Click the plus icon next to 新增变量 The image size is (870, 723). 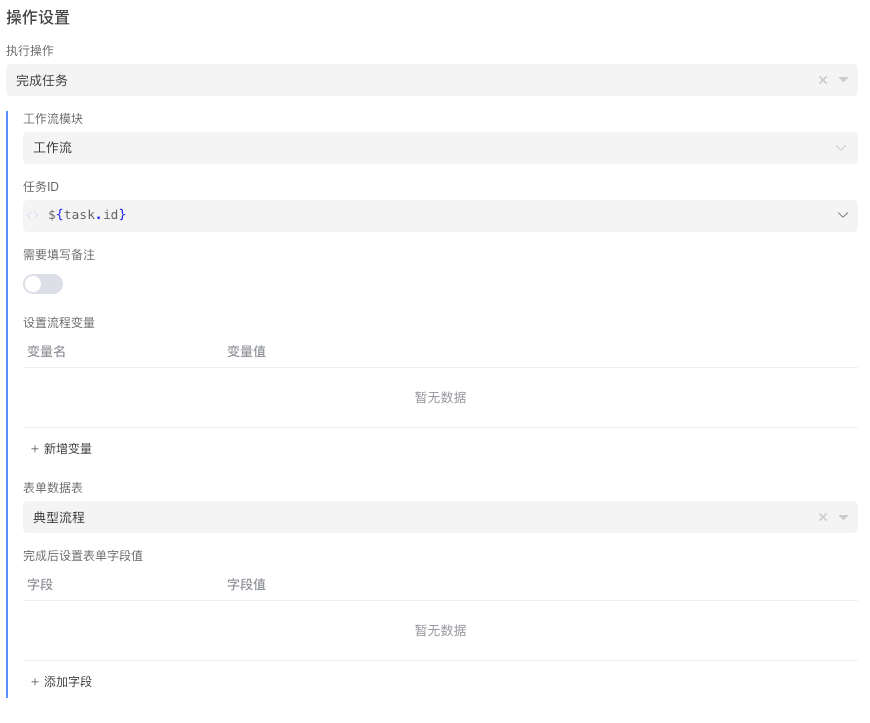tap(35, 449)
